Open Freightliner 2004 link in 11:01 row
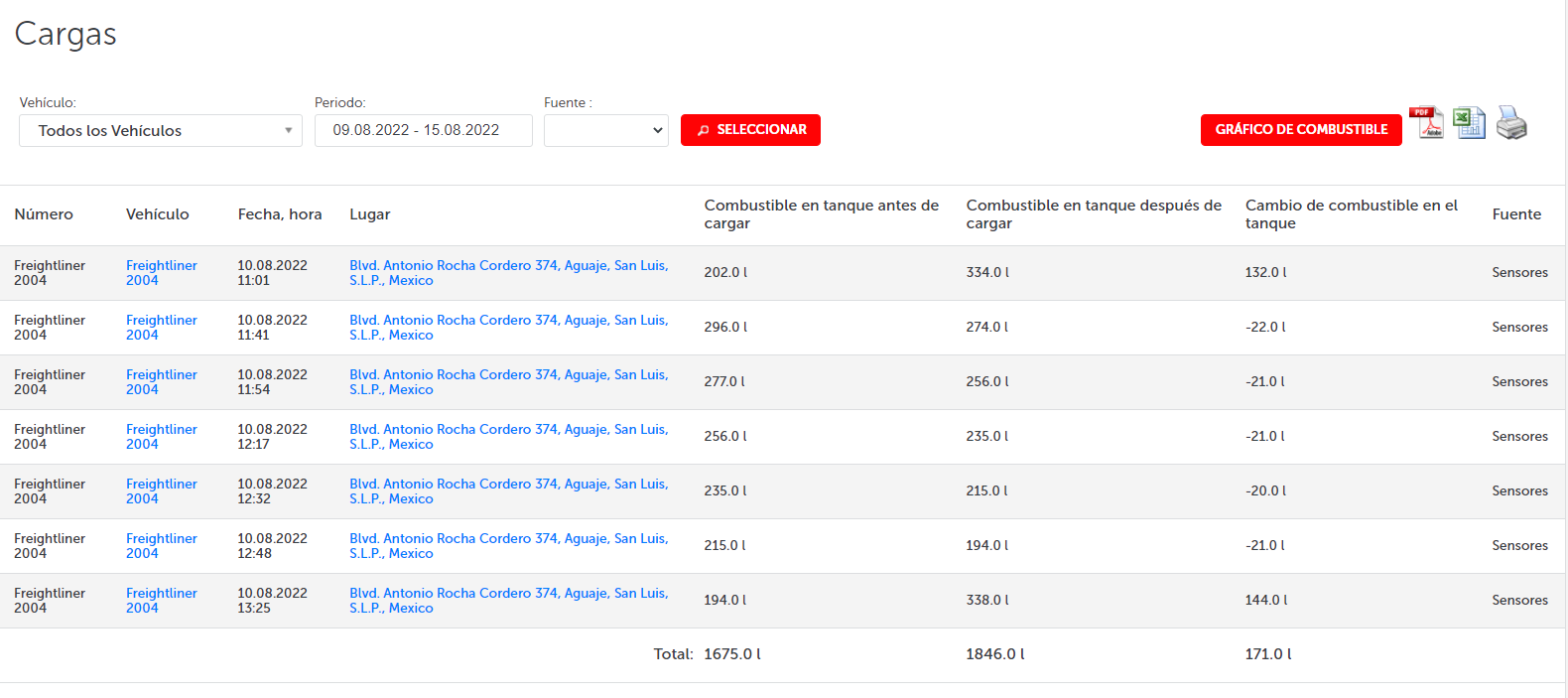This screenshot has width=1568, height=698. (x=162, y=273)
